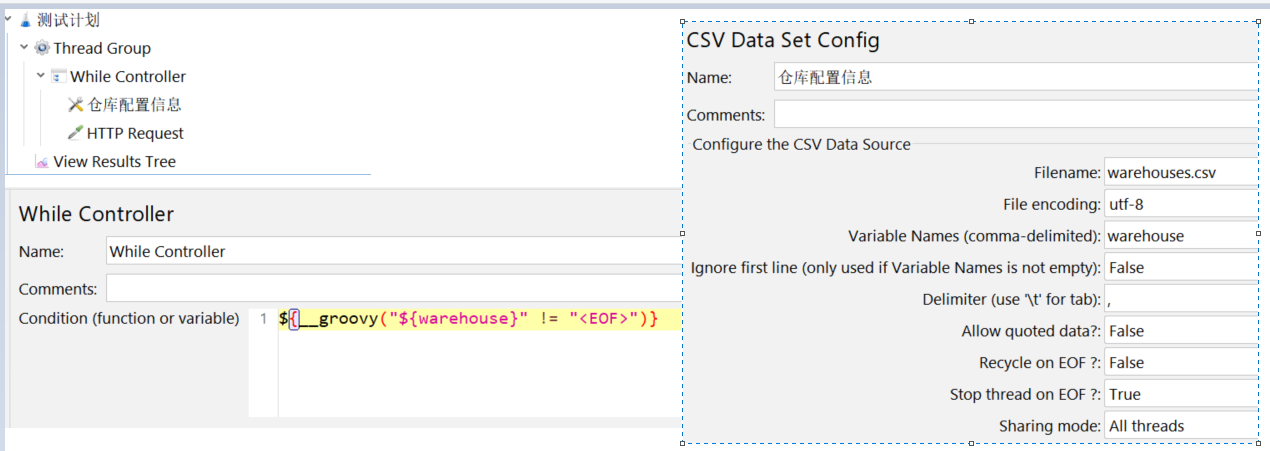Collapse the Thread Group node
The height and width of the screenshot is (451, 1270).
(x=24, y=46)
